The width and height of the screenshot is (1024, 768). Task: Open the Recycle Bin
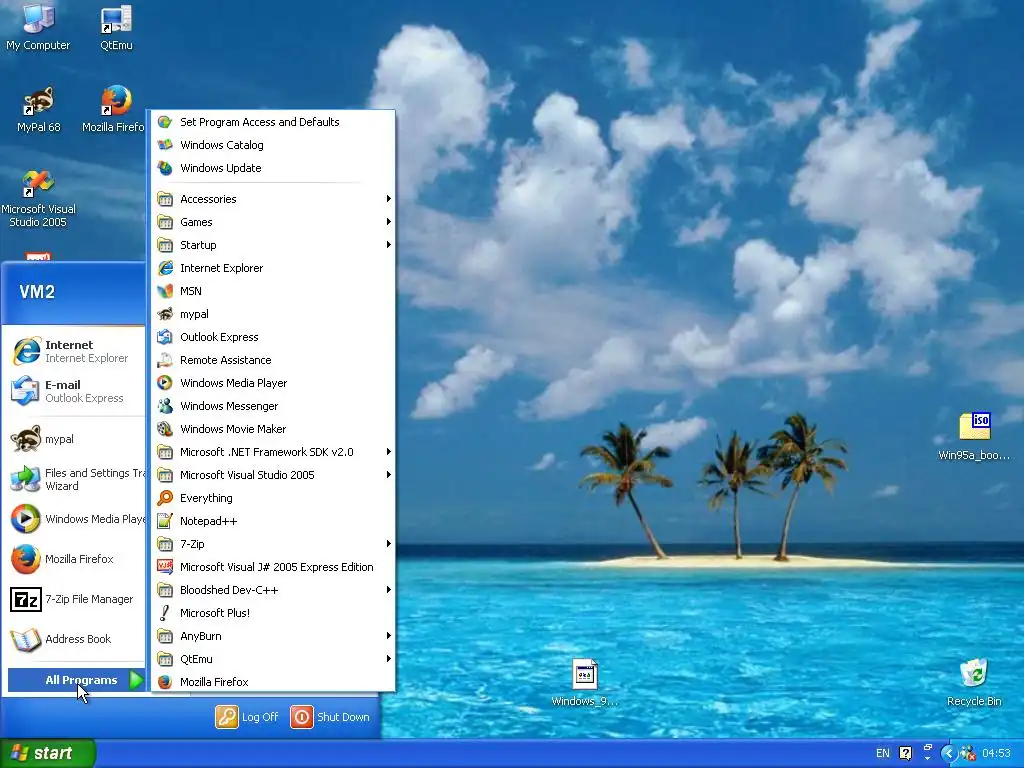974,682
